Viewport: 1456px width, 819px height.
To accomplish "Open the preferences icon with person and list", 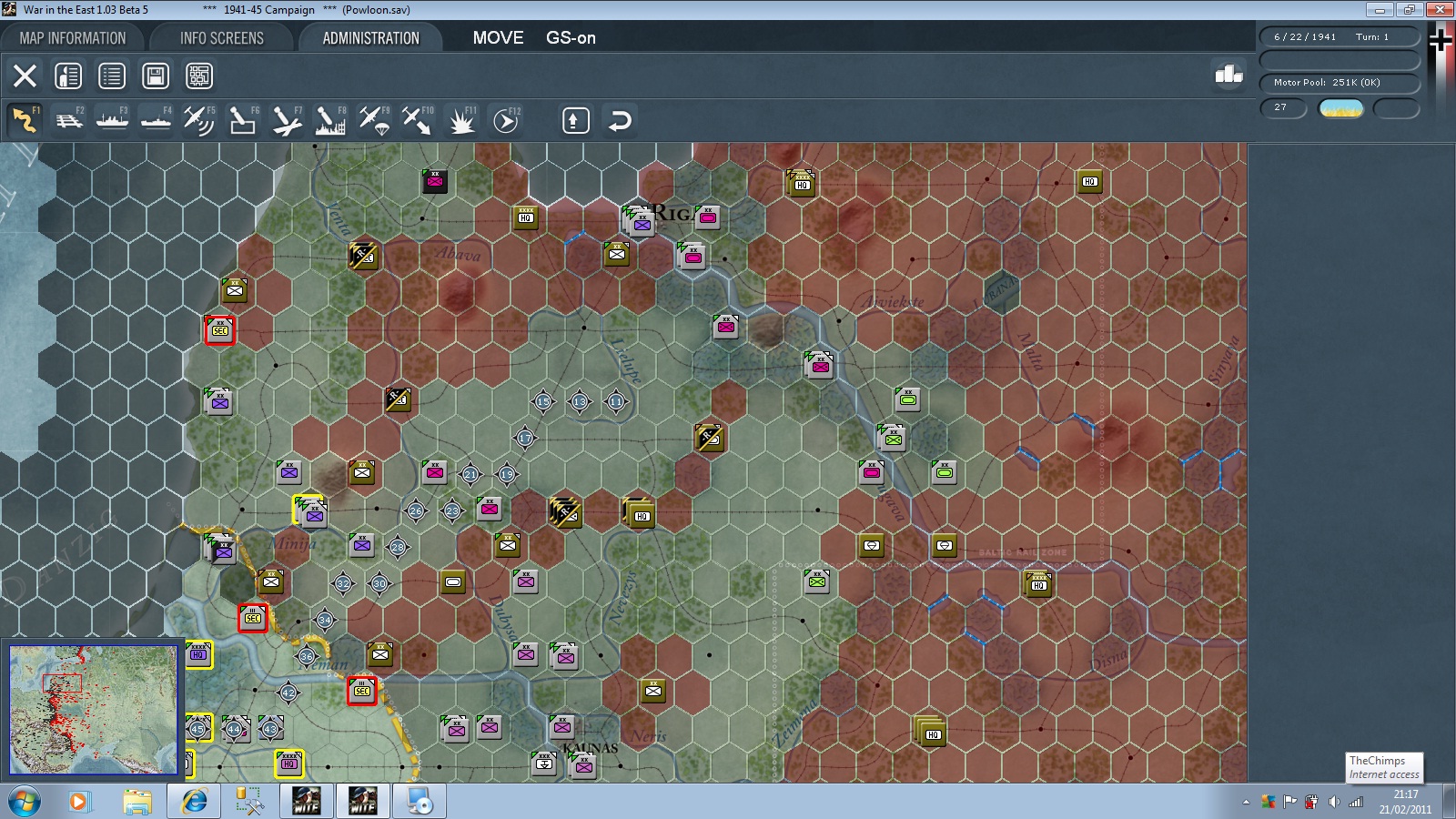I will click(x=68, y=76).
